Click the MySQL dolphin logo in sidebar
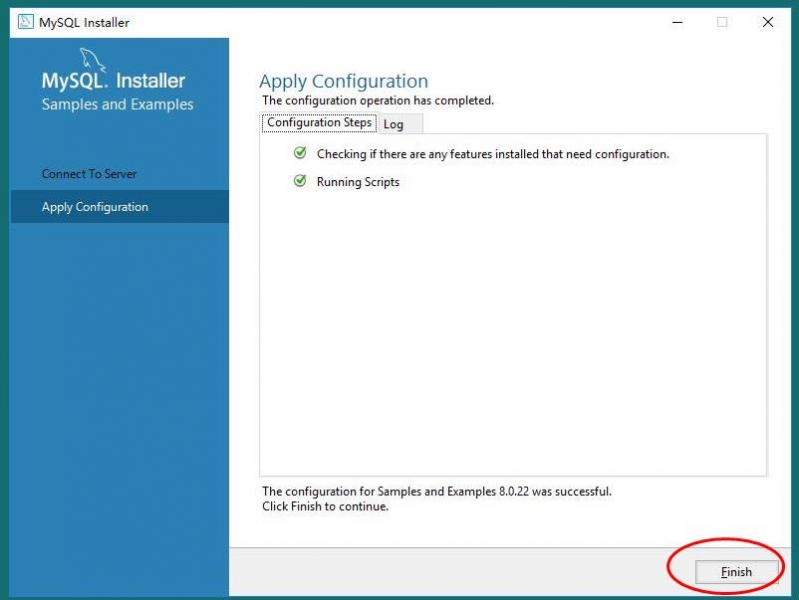799x600 pixels. point(90,60)
